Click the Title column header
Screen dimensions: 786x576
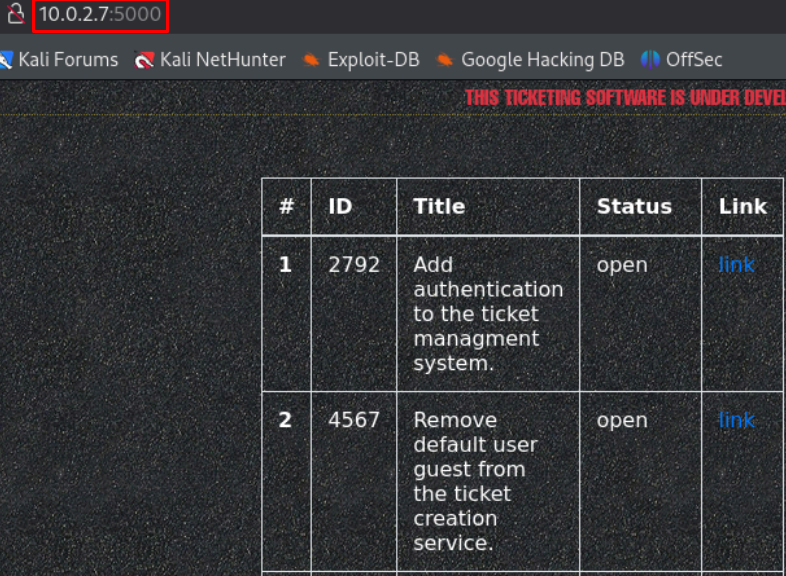point(488,207)
